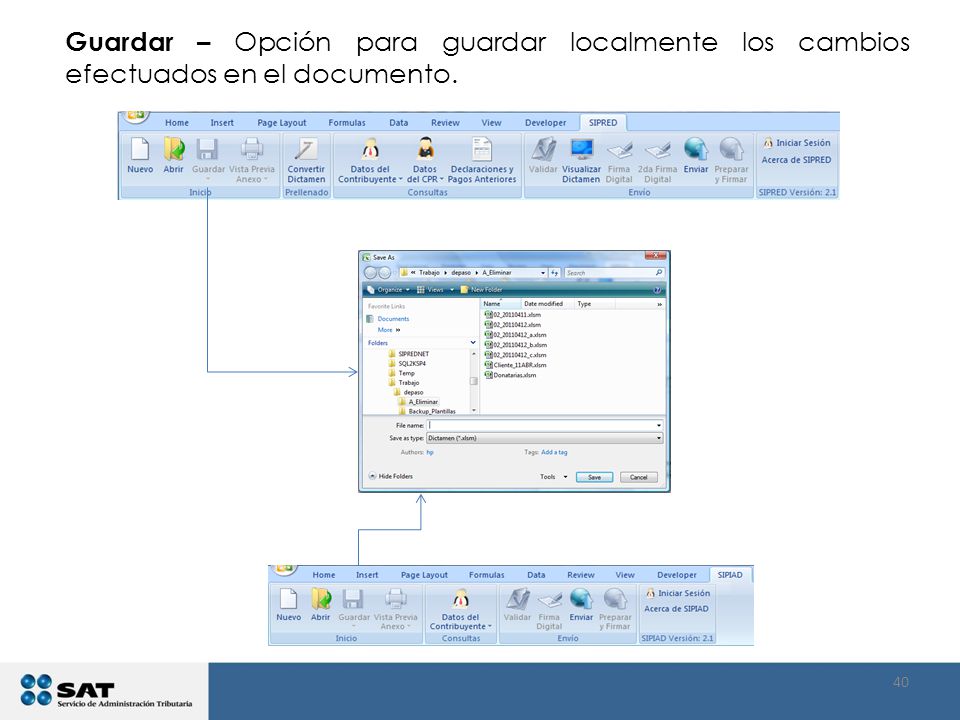This screenshot has height=720, width=960.
Task: Open Insert tab in SIPIAD ribbon
Action: click(x=367, y=575)
